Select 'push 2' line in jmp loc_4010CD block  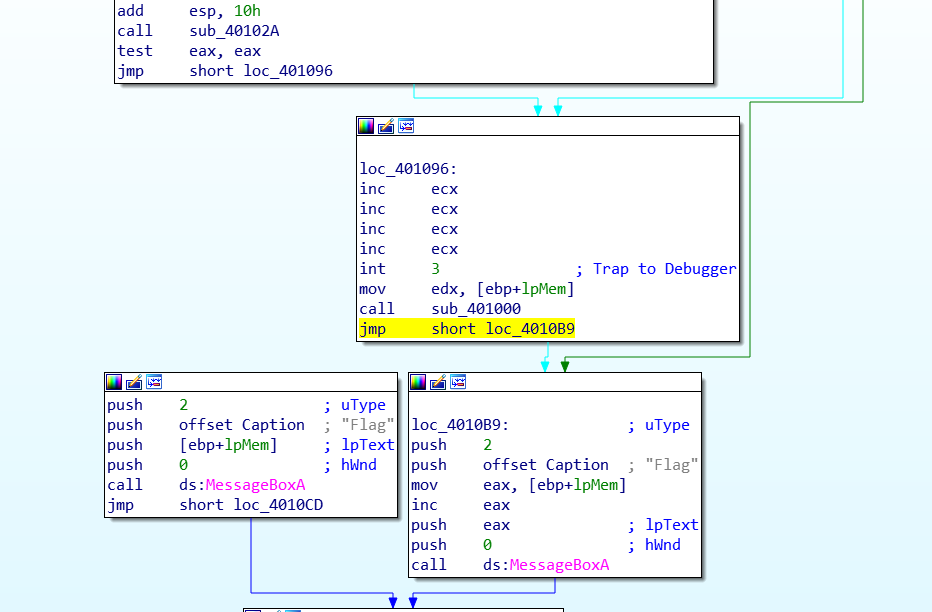pyautogui.click(x=147, y=405)
